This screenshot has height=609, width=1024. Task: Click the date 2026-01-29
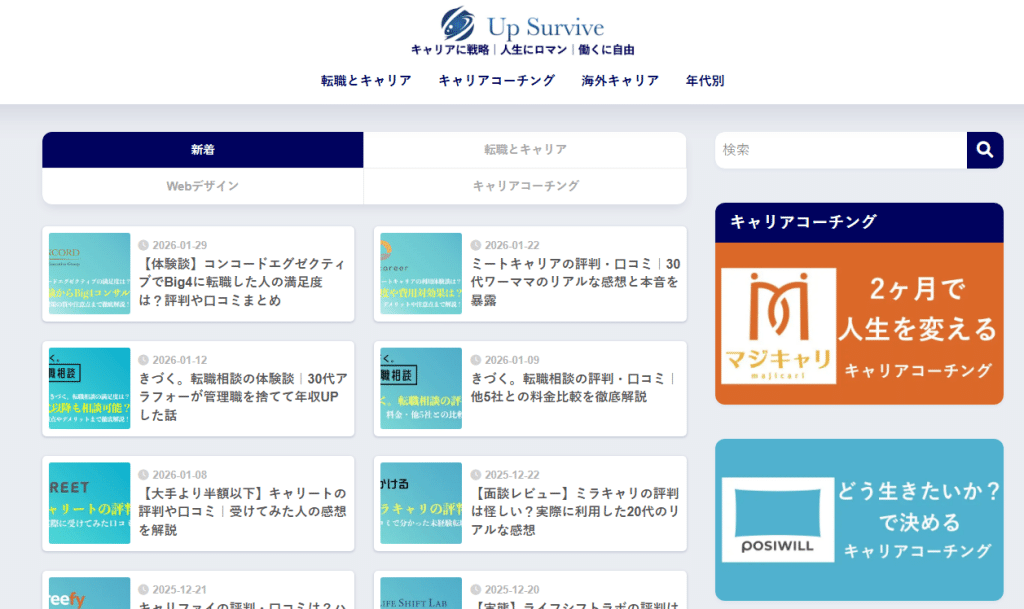(x=180, y=245)
